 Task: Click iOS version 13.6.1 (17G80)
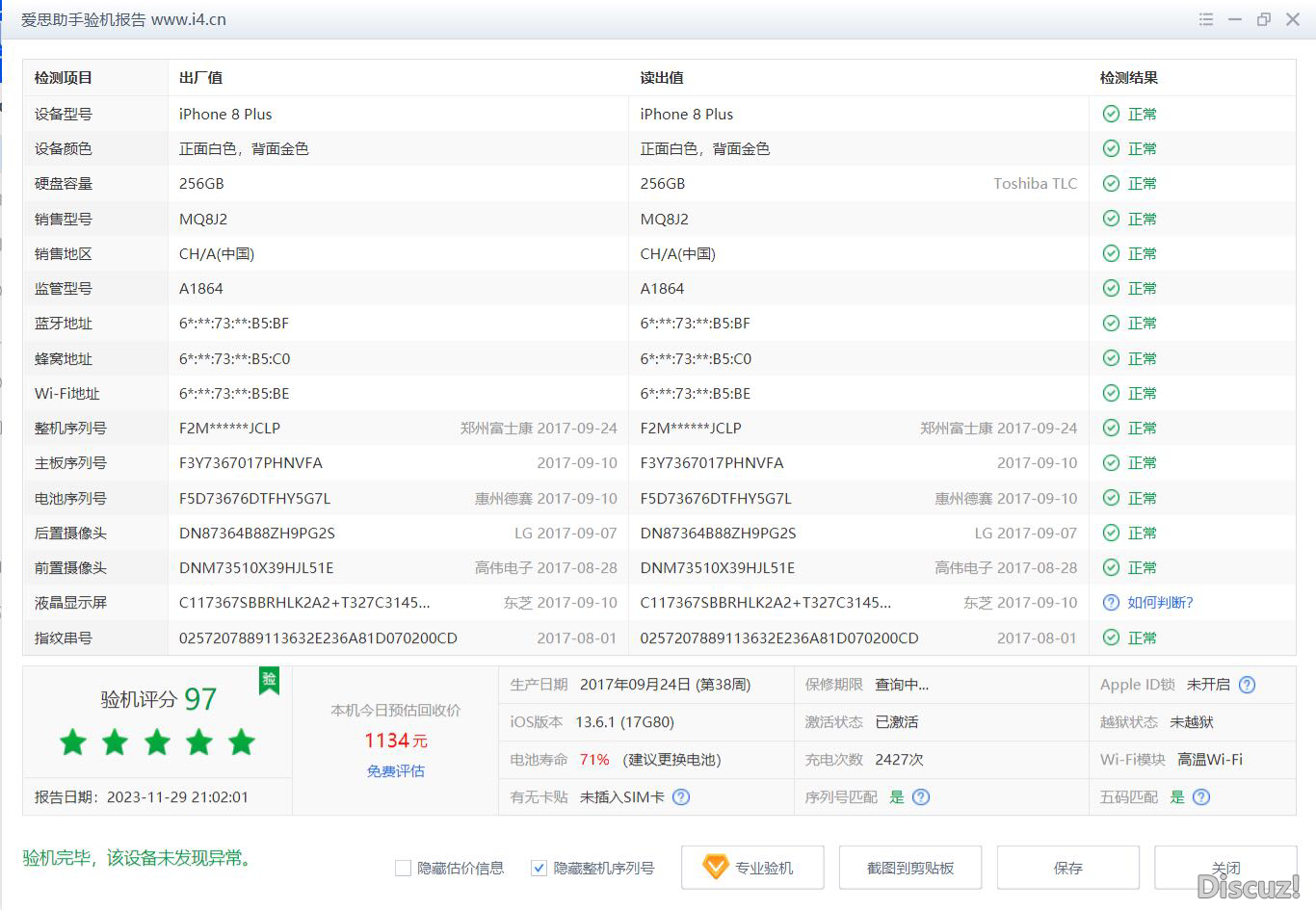coord(624,721)
